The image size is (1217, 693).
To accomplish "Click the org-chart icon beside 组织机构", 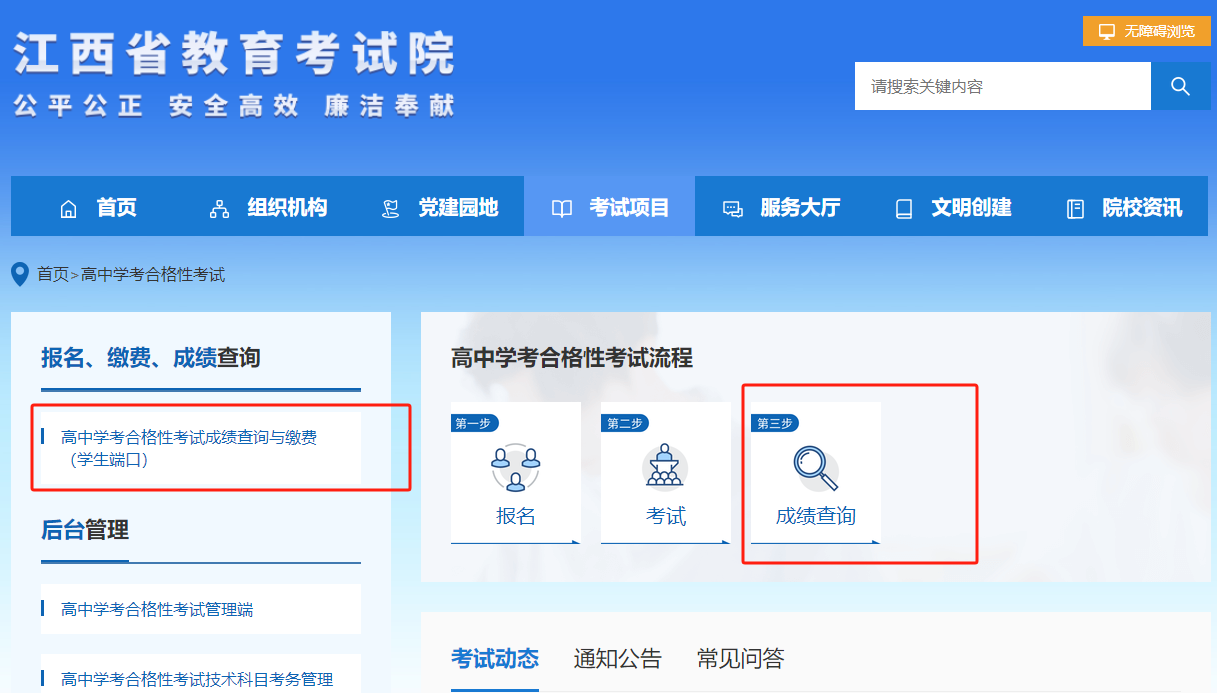I will [219, 209].
